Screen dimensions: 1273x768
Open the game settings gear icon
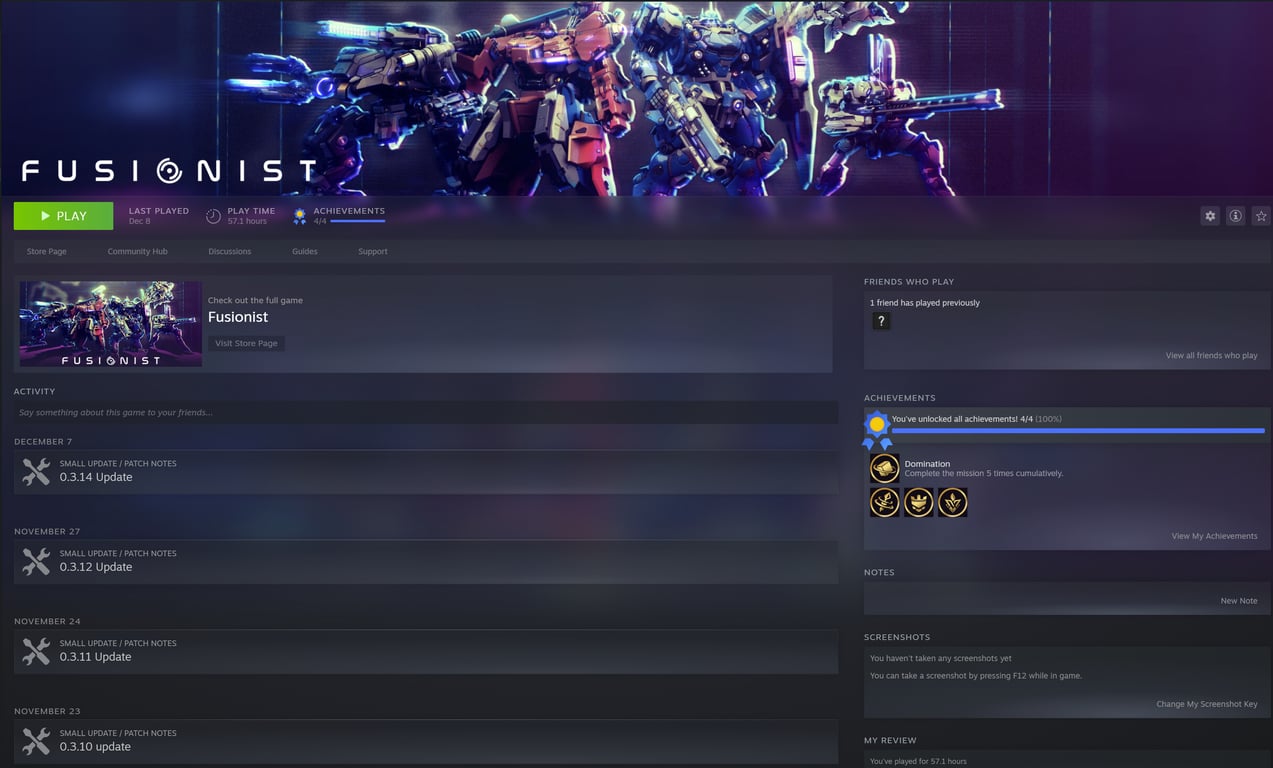(x=1210, y=215)
